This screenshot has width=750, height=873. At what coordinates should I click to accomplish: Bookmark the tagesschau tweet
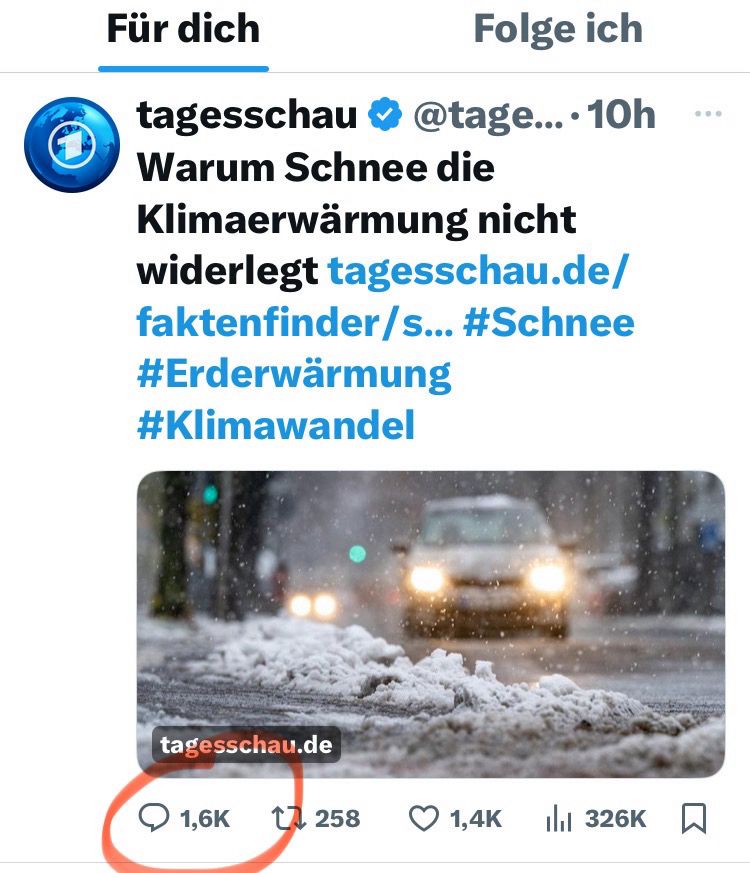[x=694, y=818]
